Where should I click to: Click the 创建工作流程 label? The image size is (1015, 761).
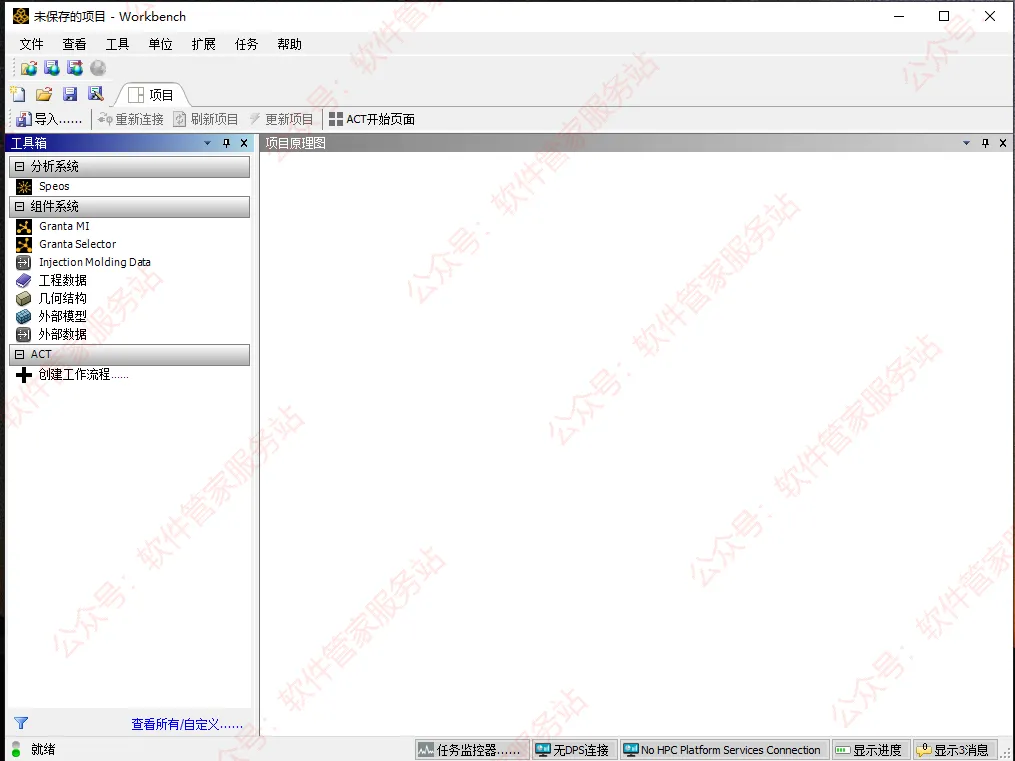pos(83,375)
